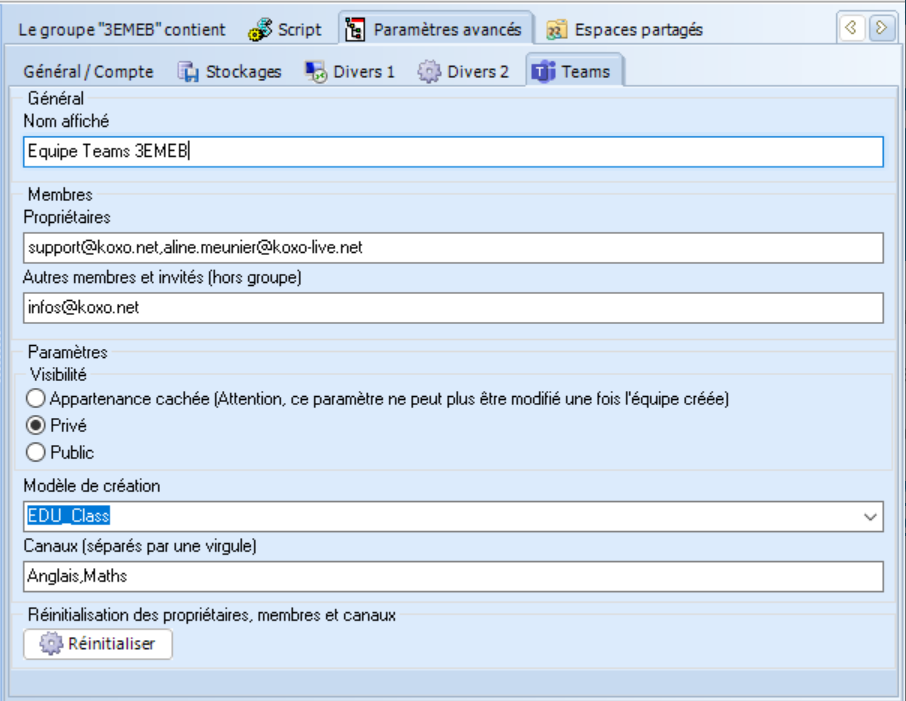Screen dimensions: 906x701
Task: Click the 'Modèle de création' label
Action: point(92,486)
